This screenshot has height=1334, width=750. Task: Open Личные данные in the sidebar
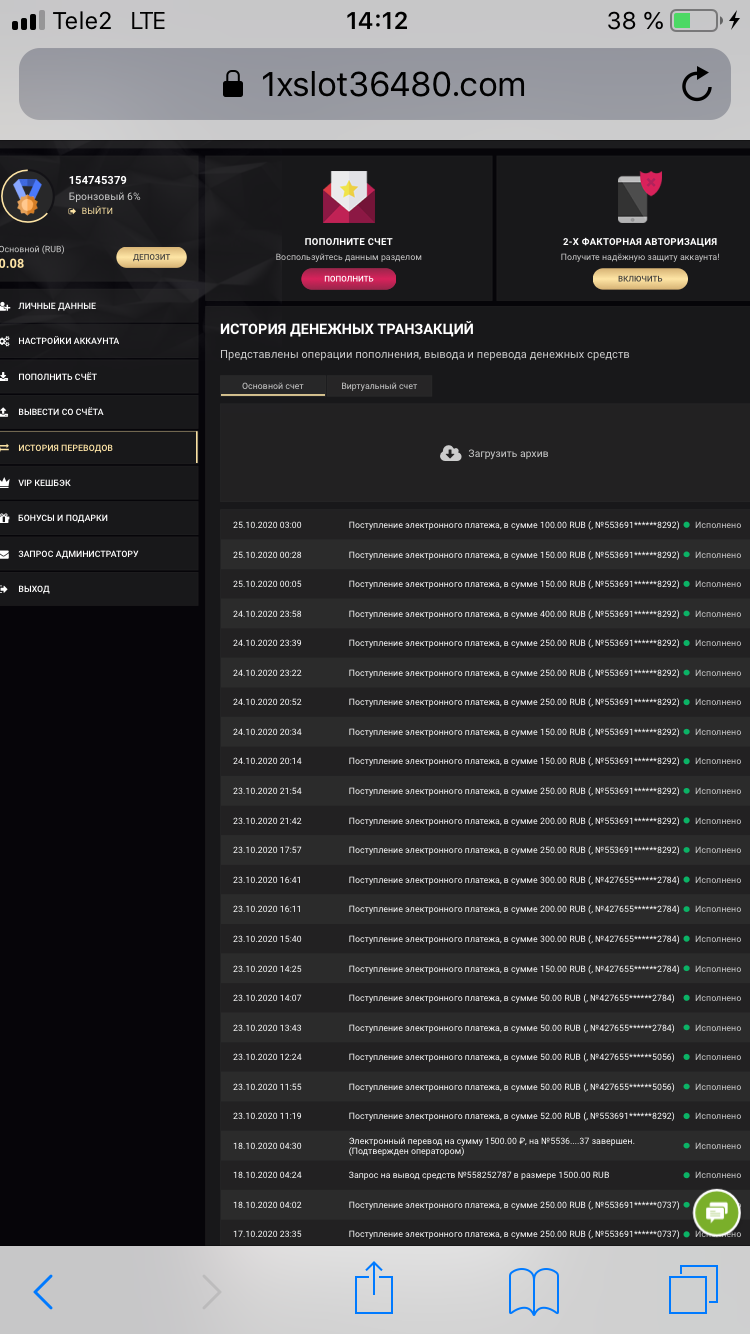[57, 306]
